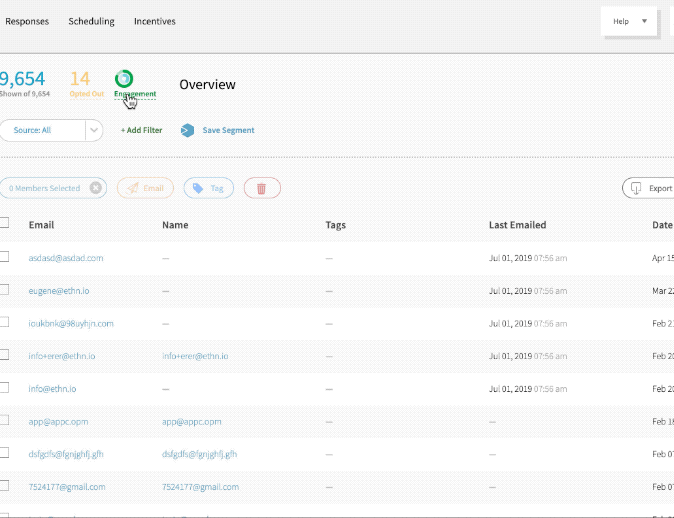Screen dimensions: 674x518
Task: Expand the Source: All dropdown arrow
Action: [x=94, y=130]
